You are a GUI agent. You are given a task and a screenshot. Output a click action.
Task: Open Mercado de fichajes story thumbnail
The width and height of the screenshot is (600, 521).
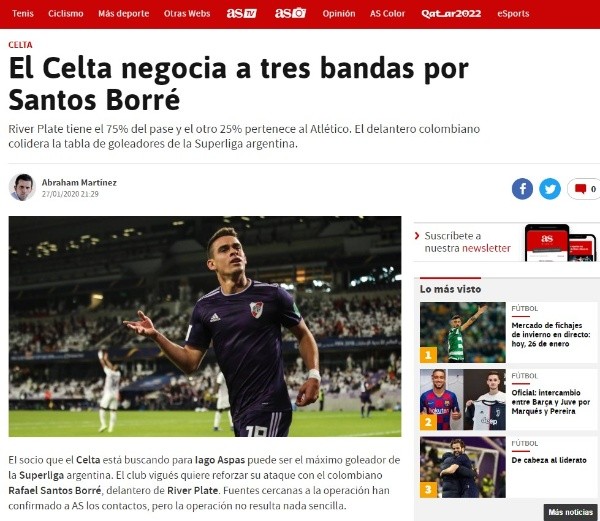tap(463, 332)
